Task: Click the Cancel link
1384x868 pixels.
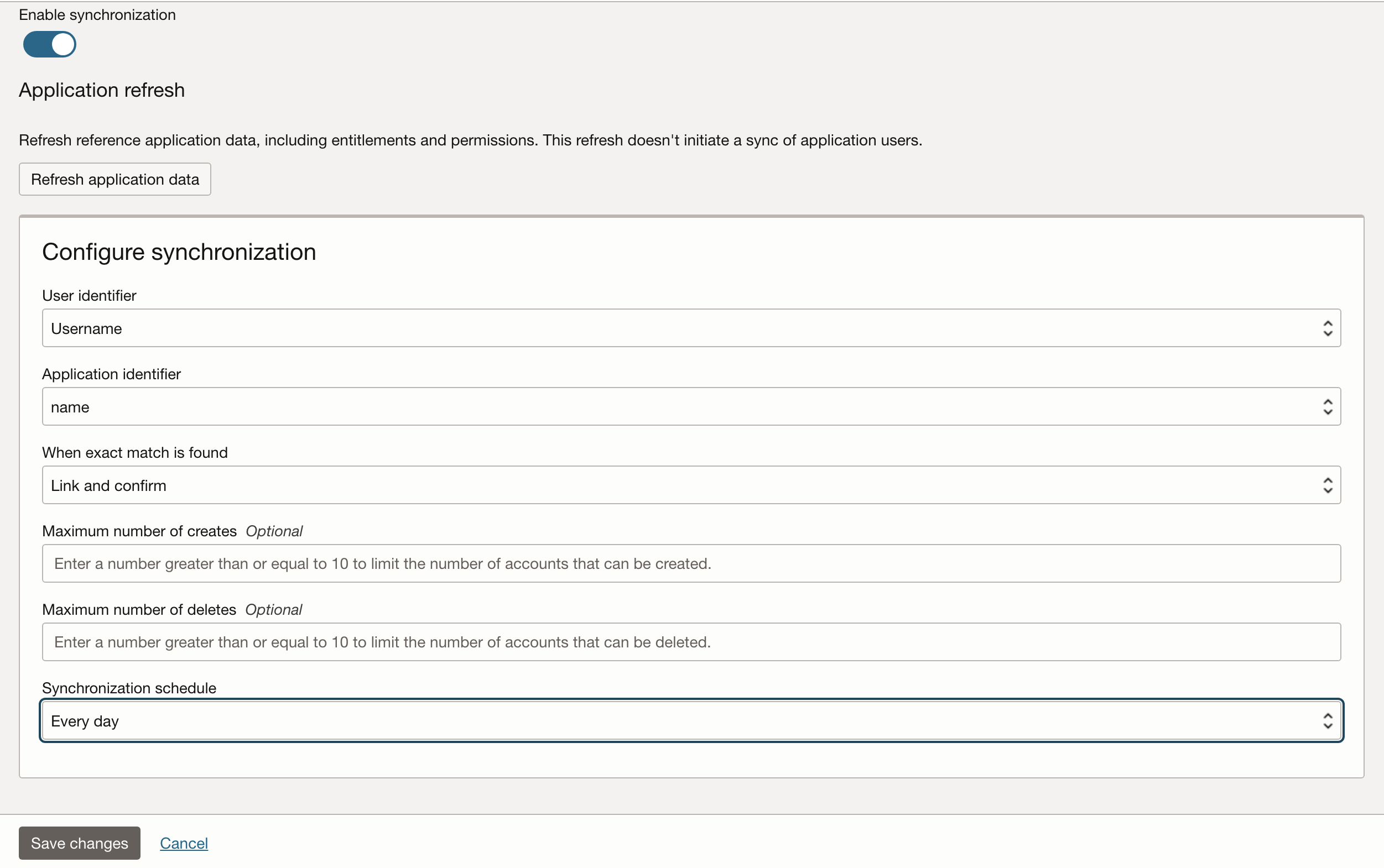Action: pyautogui.click(x=184, y=843)
